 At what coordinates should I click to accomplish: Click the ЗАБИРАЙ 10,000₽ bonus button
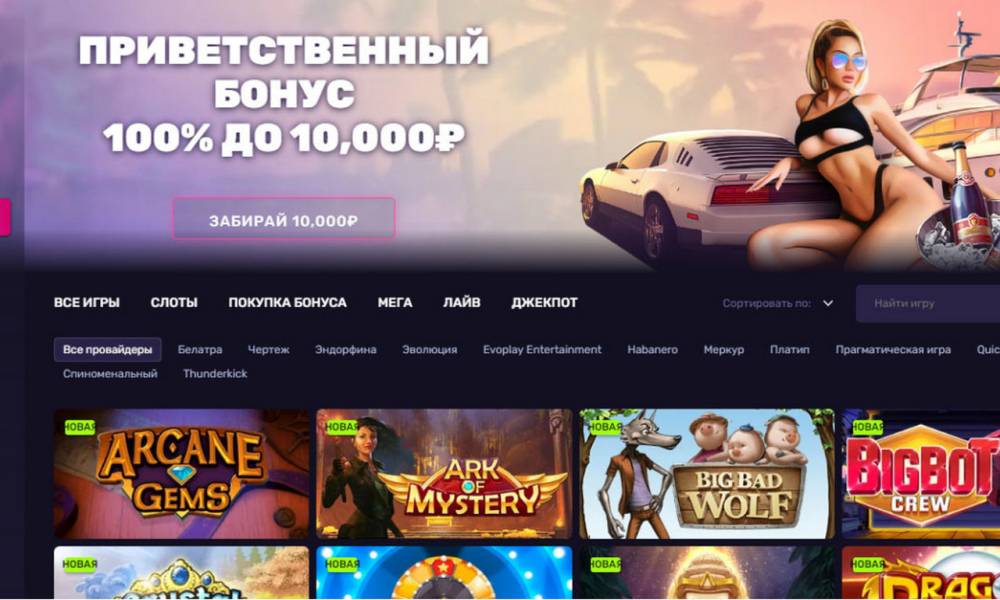(284, 218)
